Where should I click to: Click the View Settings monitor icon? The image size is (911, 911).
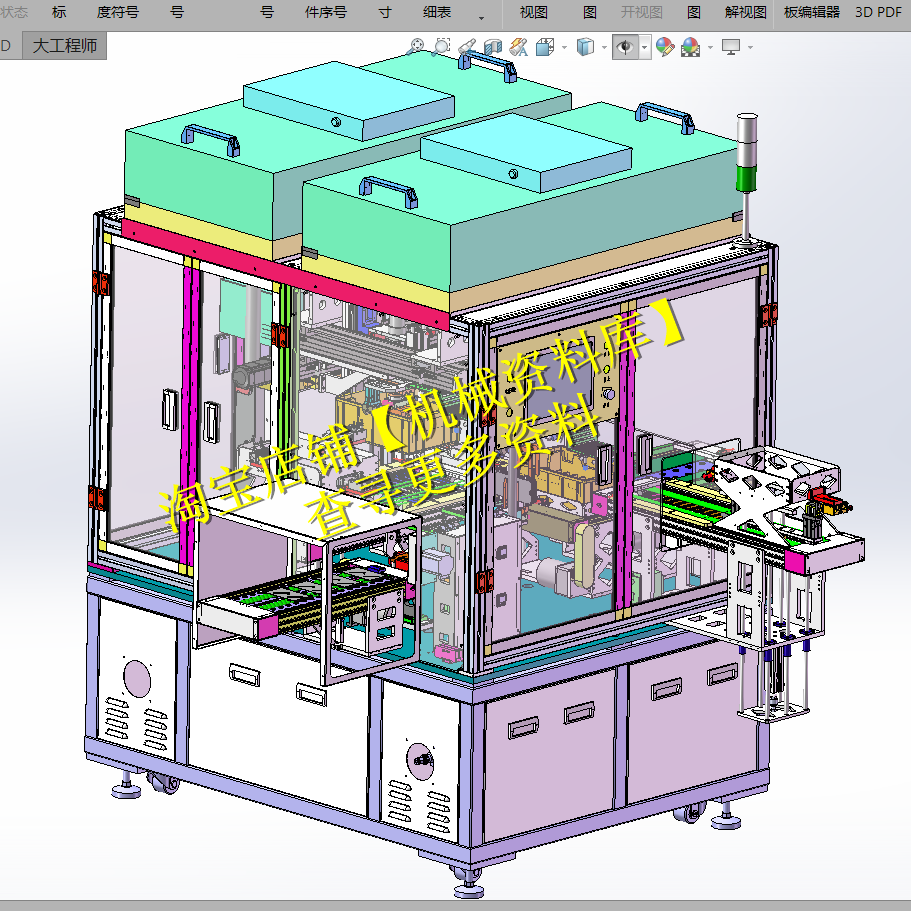(x=731, y=47)
